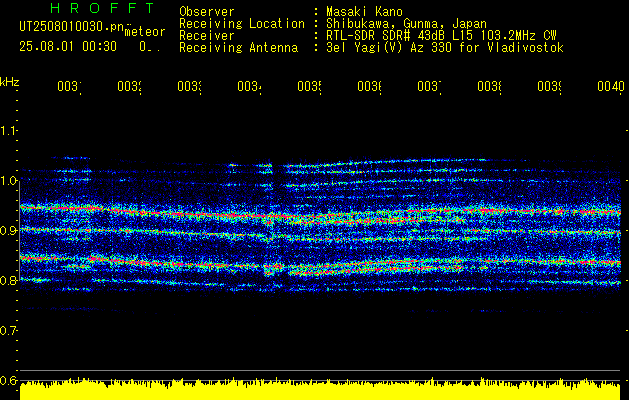Select '3el Yagi(V) Az 330 for Vladivostok'

click(x=445, y=48)
